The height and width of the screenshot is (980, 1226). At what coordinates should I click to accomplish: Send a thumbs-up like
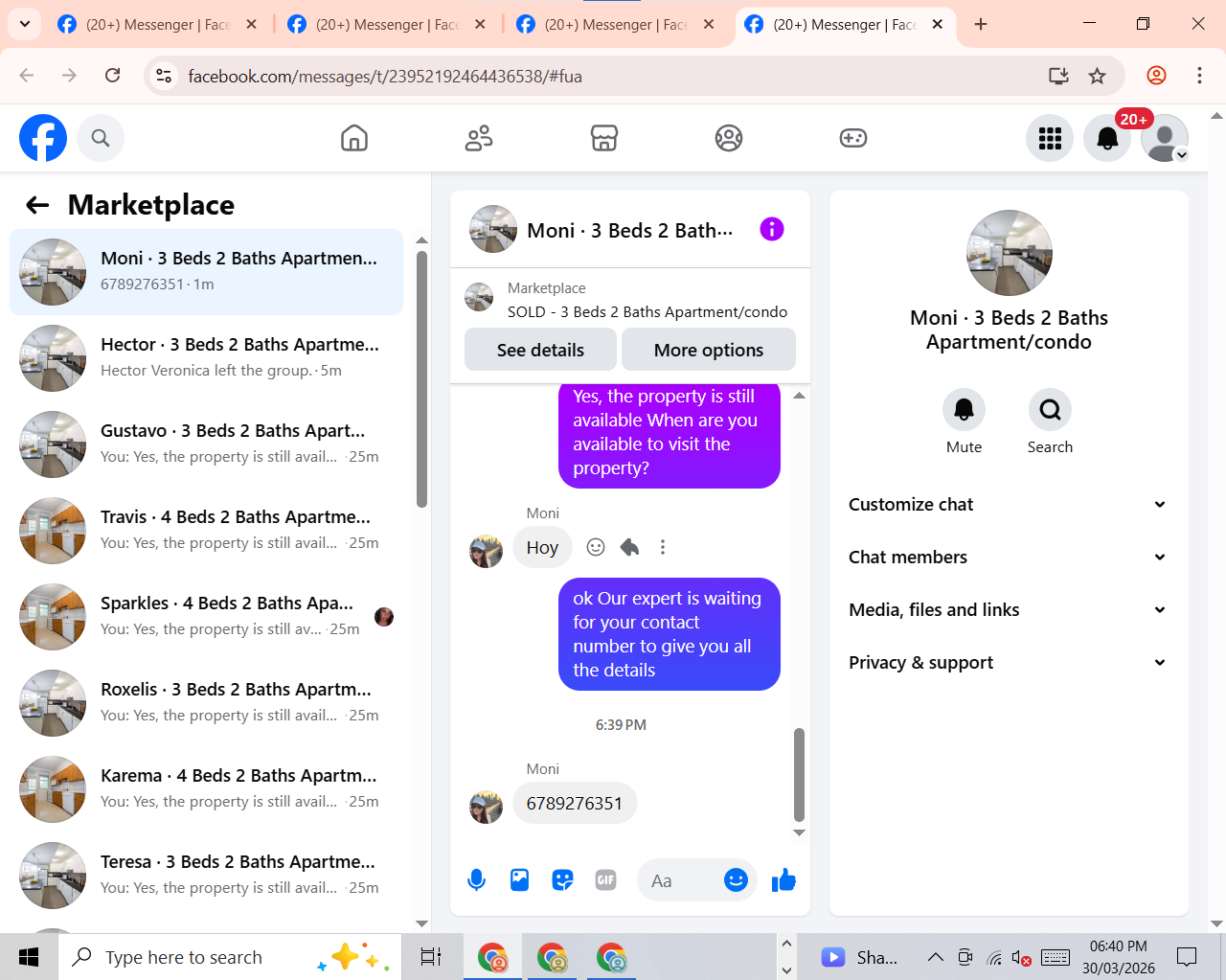(783, 879)
